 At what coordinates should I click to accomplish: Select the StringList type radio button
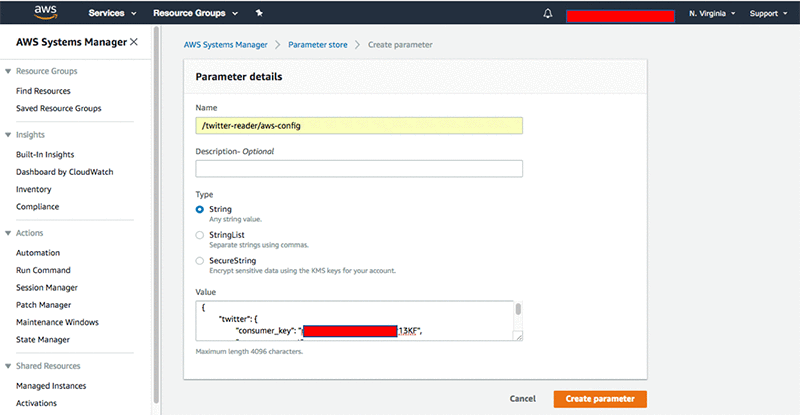(x=199, y=235)
